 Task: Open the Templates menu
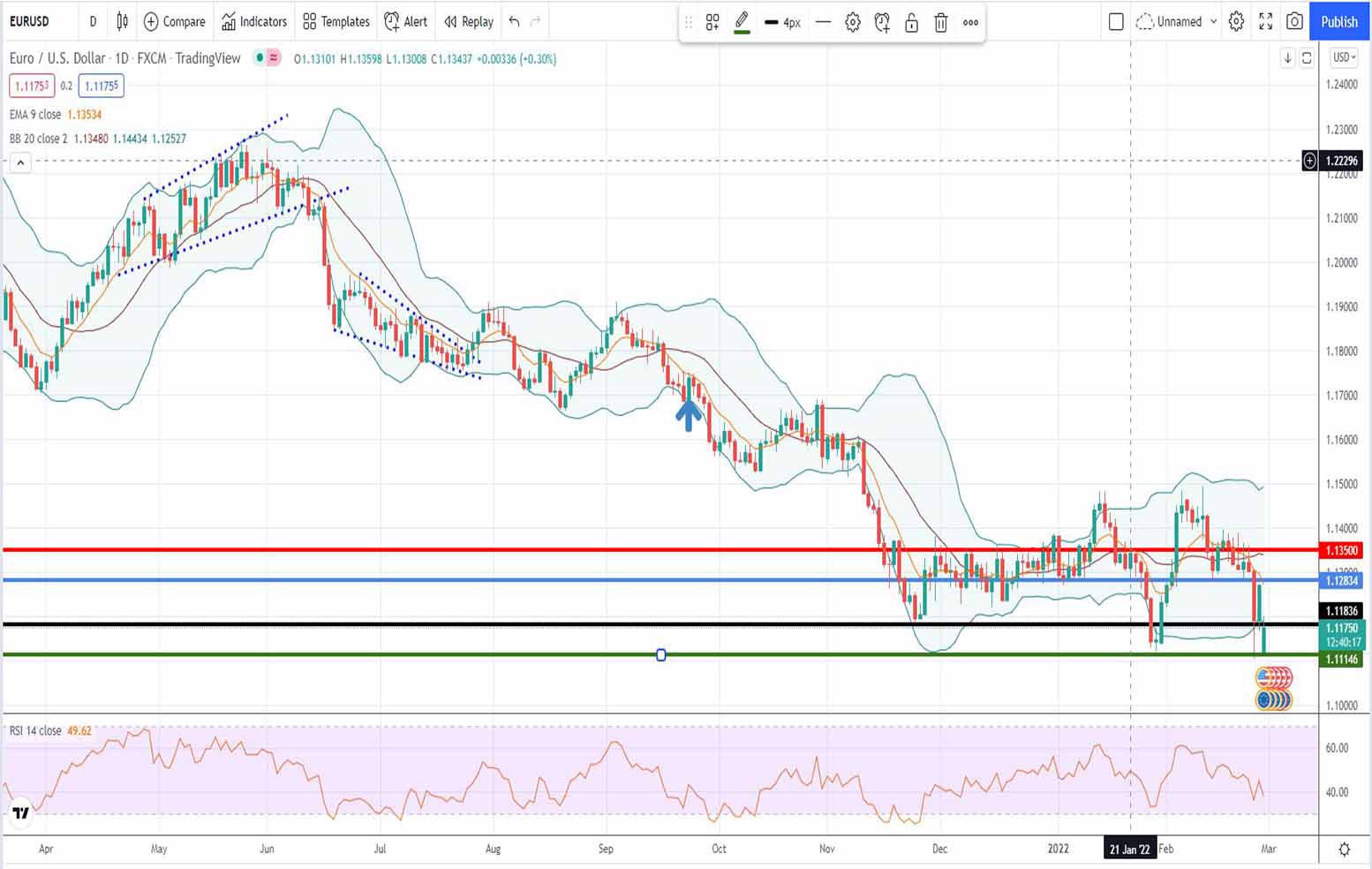[335, 21]
